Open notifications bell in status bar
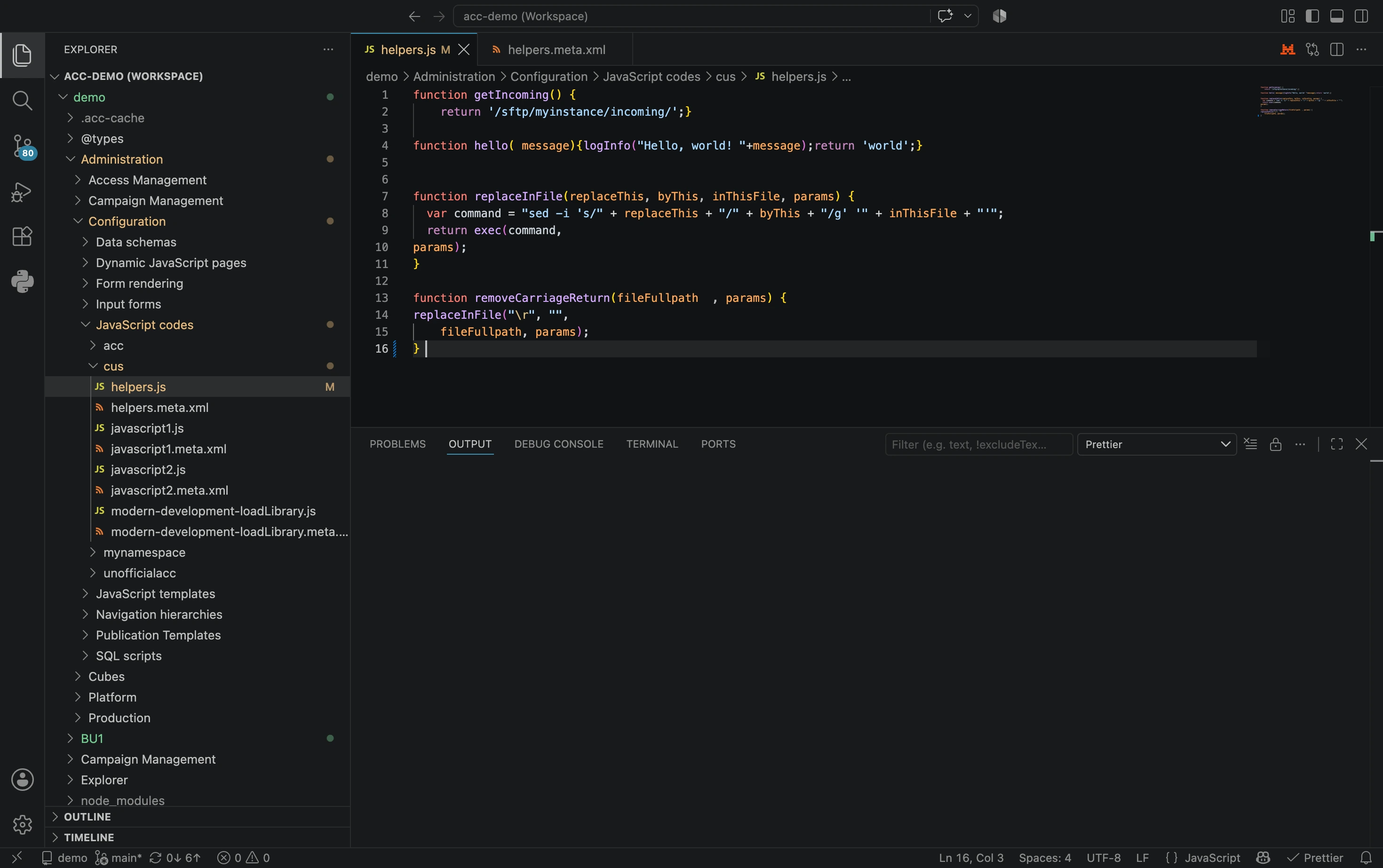Viewport: 1383px width, 868px height. 1366,858
